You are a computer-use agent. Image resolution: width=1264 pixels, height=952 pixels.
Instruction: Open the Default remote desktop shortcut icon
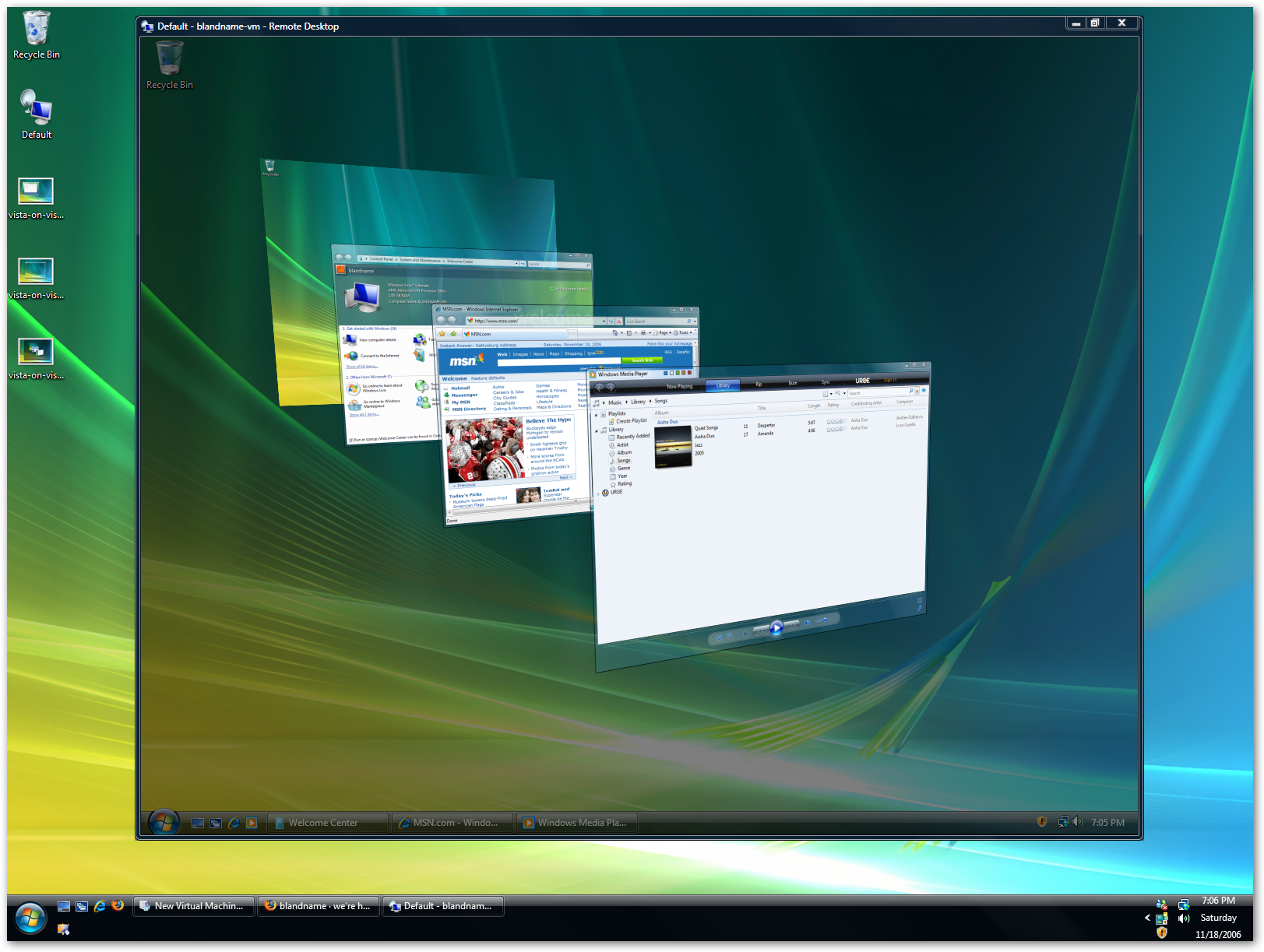[x=36, y=114]
